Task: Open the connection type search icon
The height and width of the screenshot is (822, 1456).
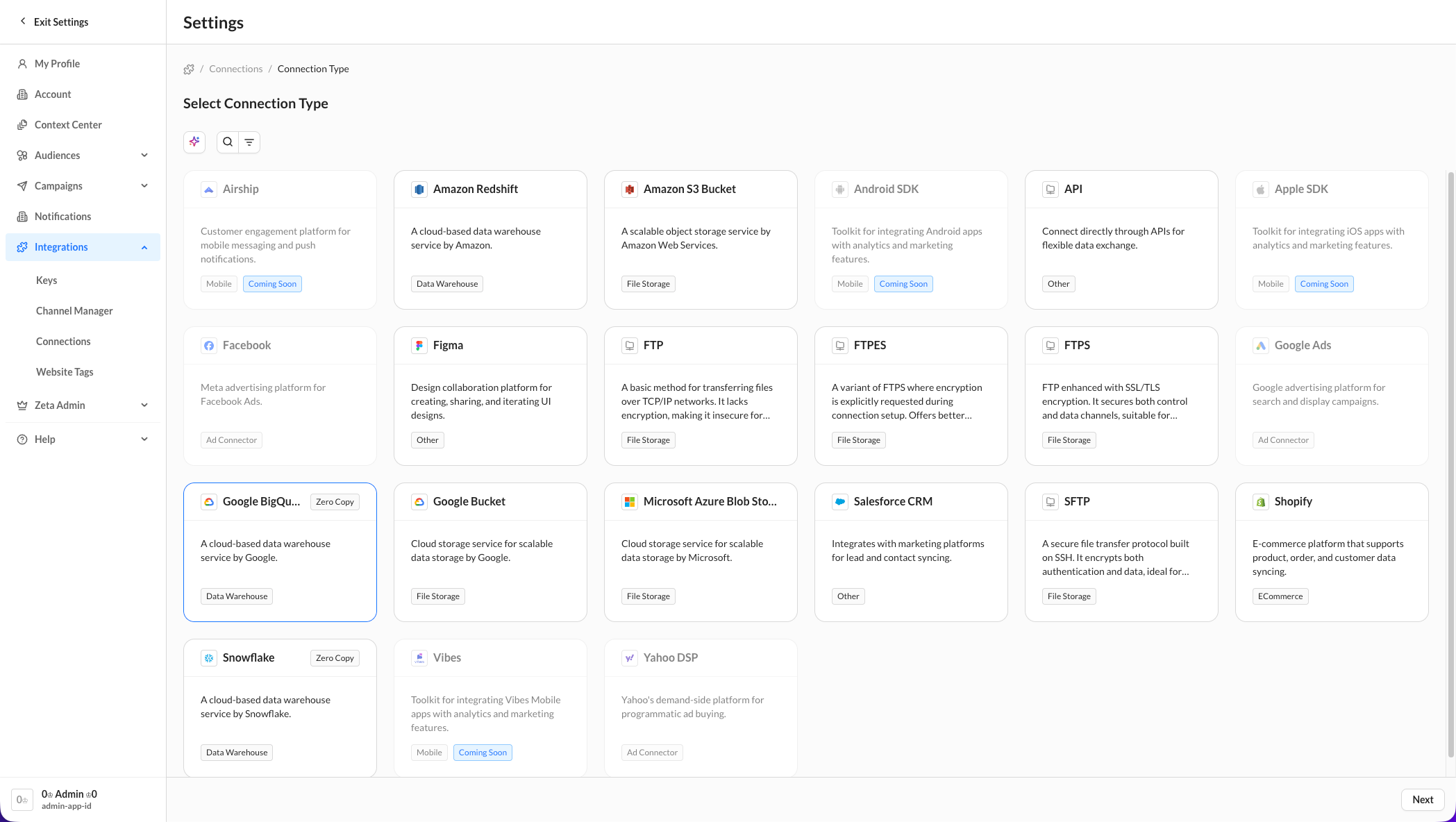Action: pos(228,142)
